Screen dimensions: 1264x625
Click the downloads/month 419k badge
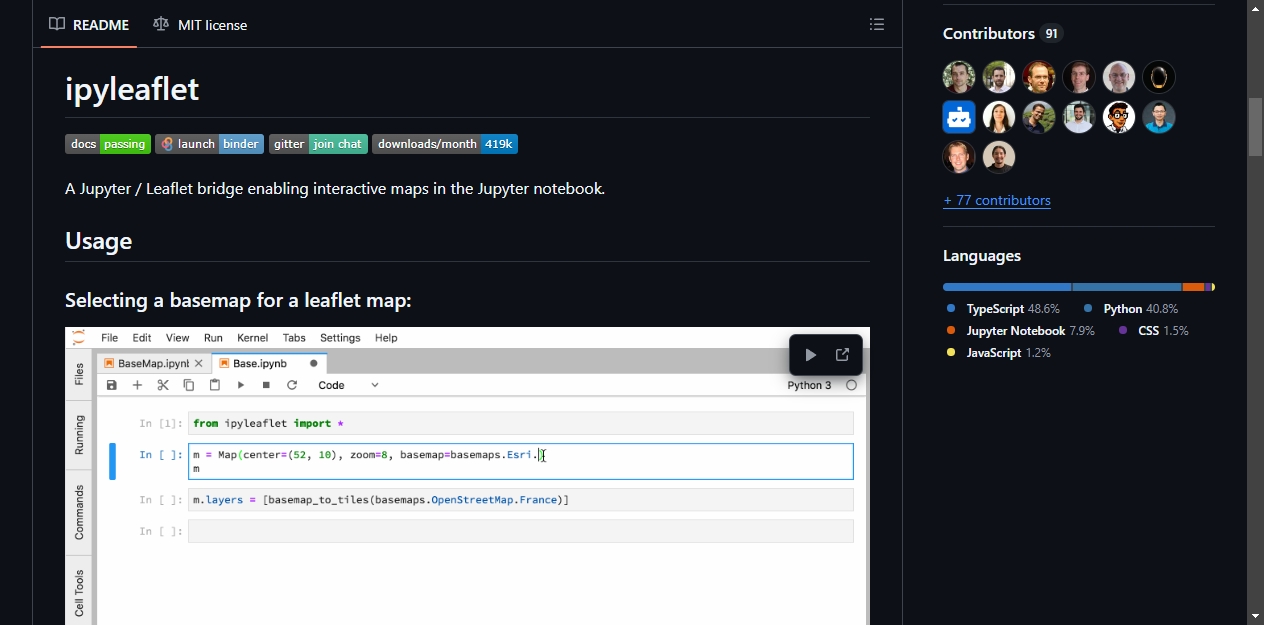tap(445, 144)
